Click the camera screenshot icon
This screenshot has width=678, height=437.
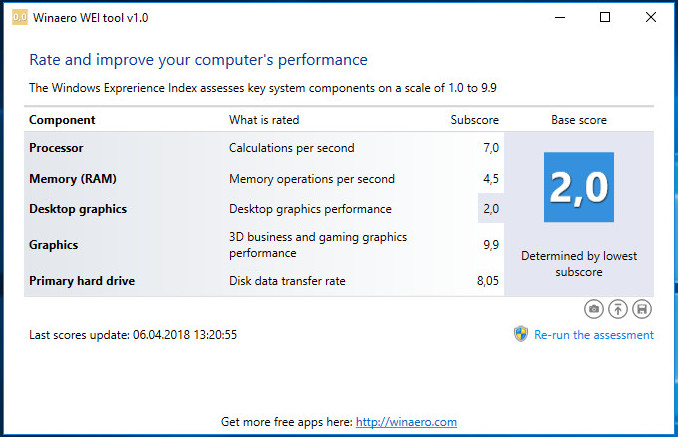point(594,309)
